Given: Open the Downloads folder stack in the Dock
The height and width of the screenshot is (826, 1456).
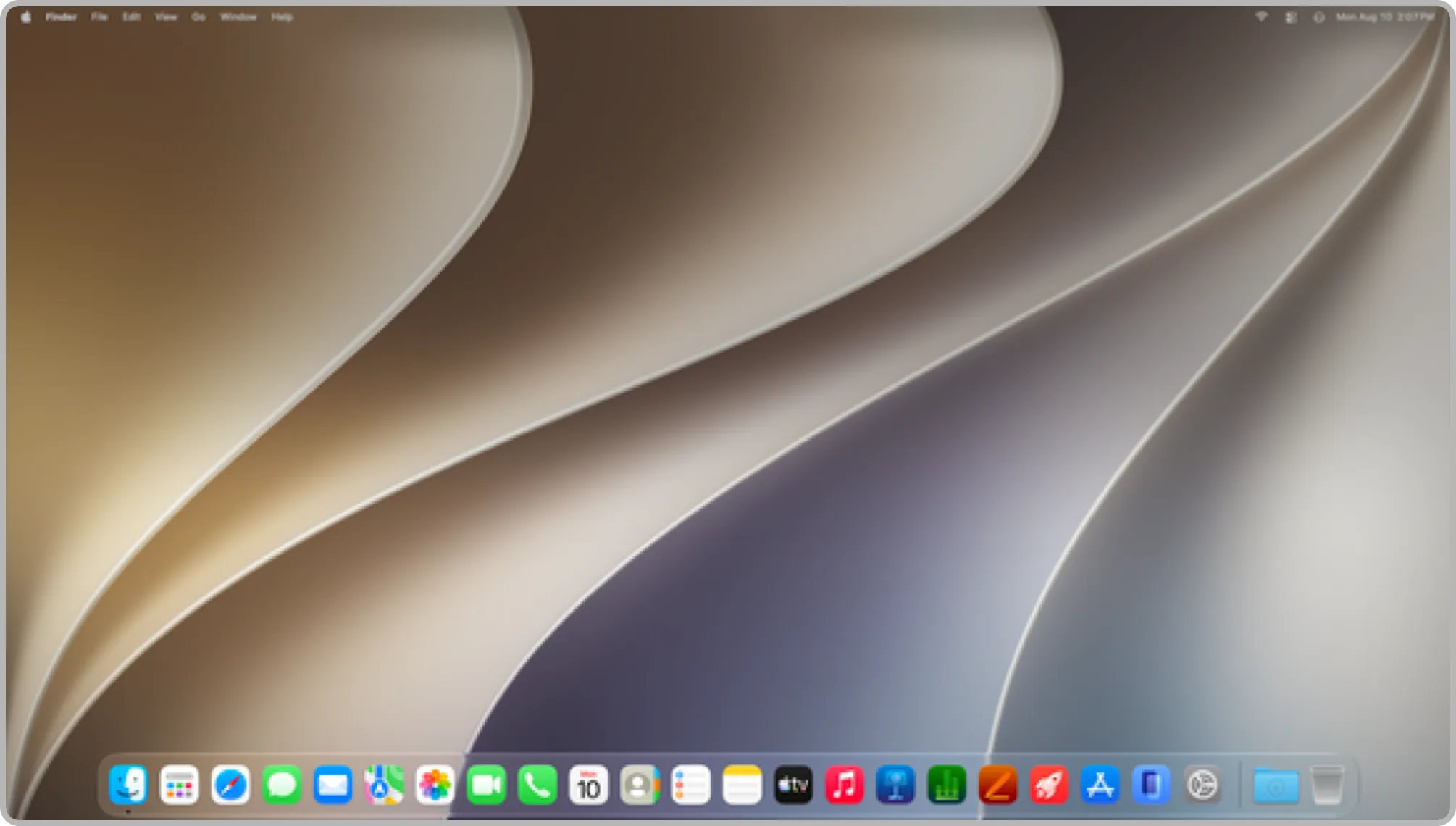Looking at the screenshot, I should pos(1276,785).
